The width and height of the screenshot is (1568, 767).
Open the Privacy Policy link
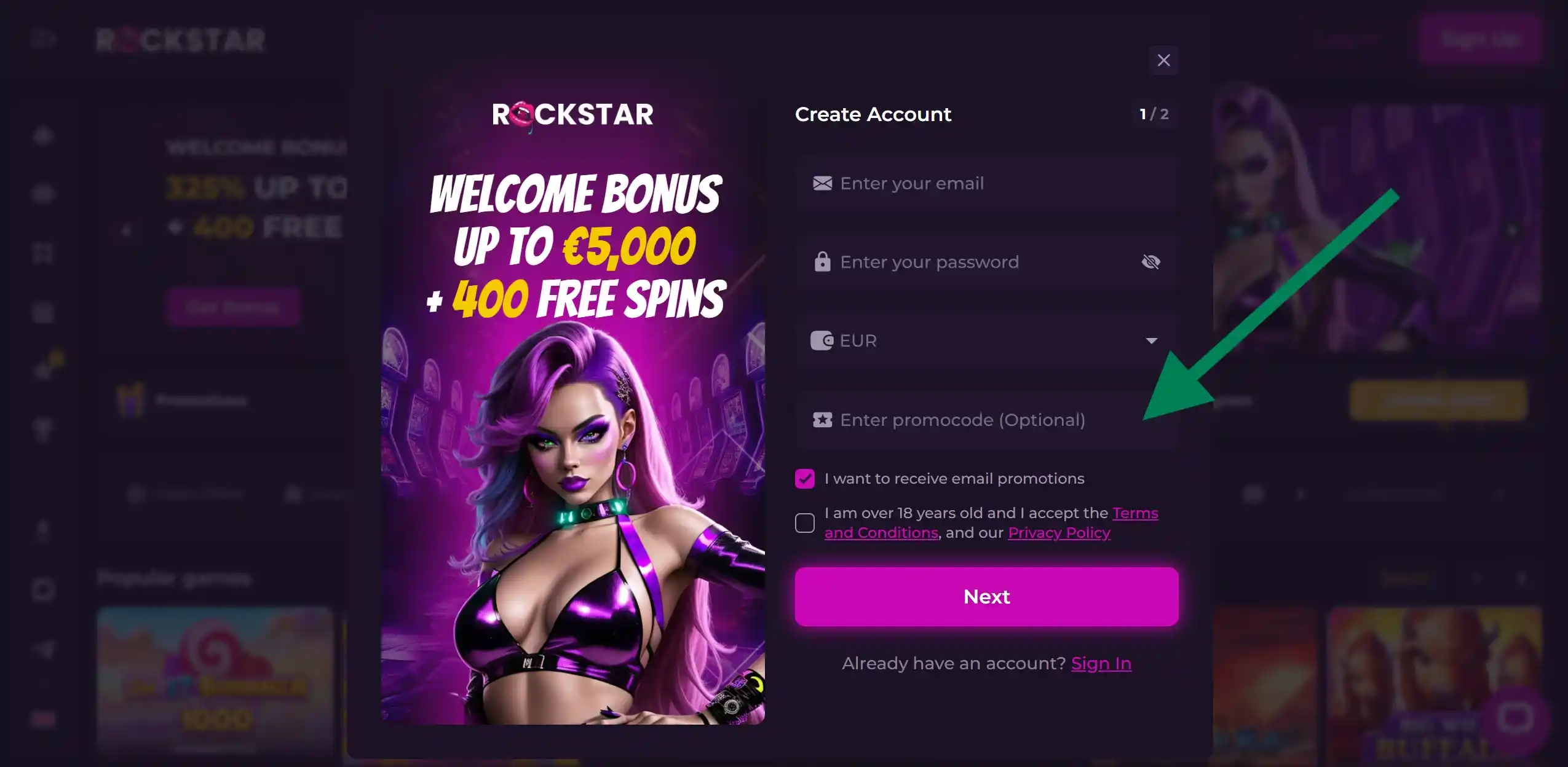[x=1059, y=533]
